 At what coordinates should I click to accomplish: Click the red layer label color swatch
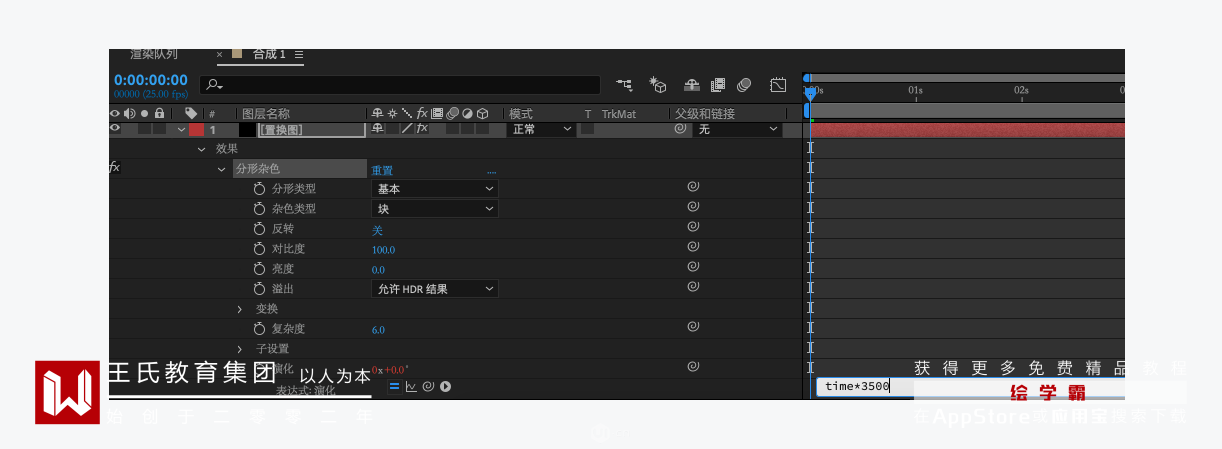tap(196, 129)
